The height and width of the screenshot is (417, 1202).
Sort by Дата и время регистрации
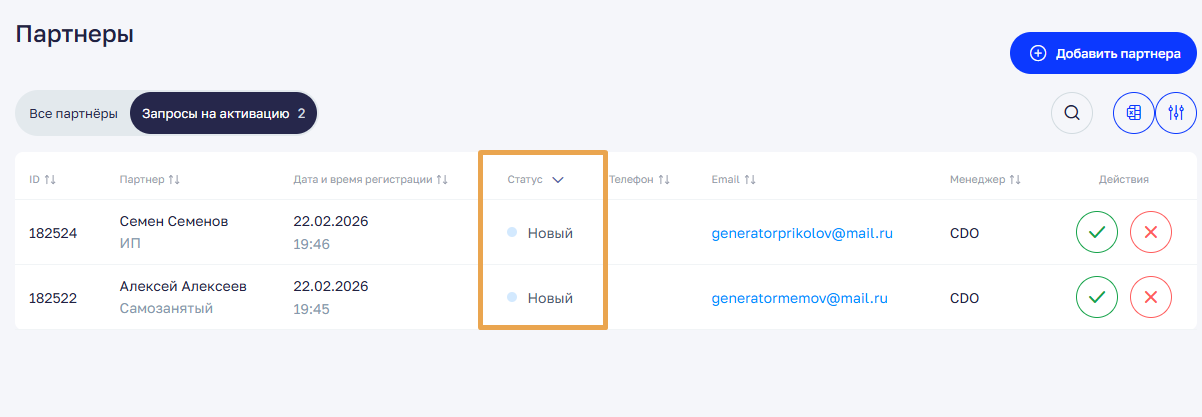(442, 180)
